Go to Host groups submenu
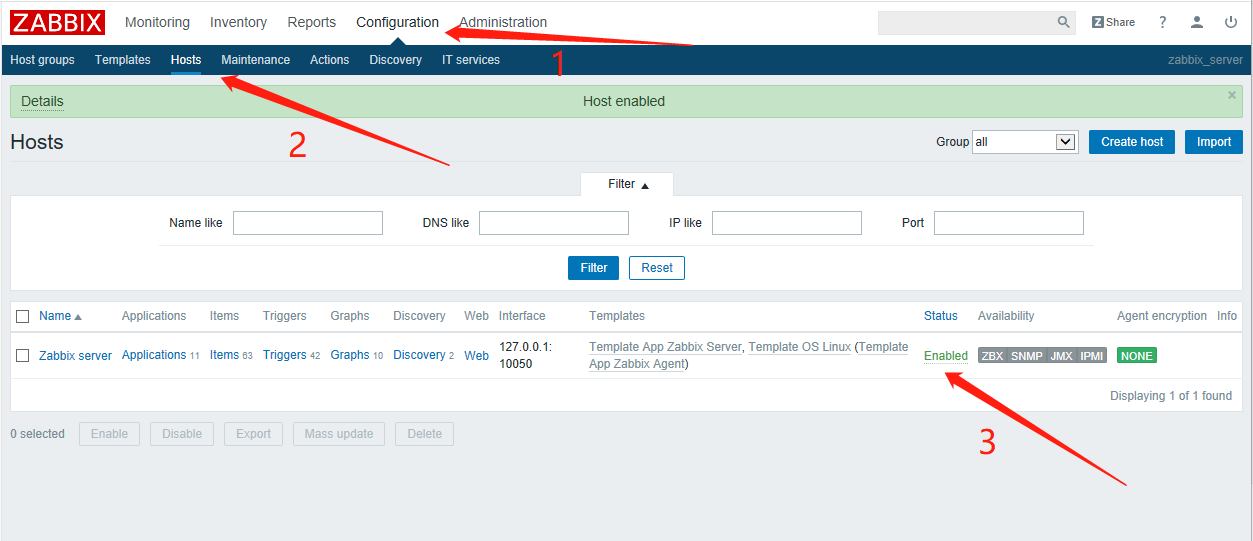The height and width of the screenshot is (541, 1253). click(42, 60)
